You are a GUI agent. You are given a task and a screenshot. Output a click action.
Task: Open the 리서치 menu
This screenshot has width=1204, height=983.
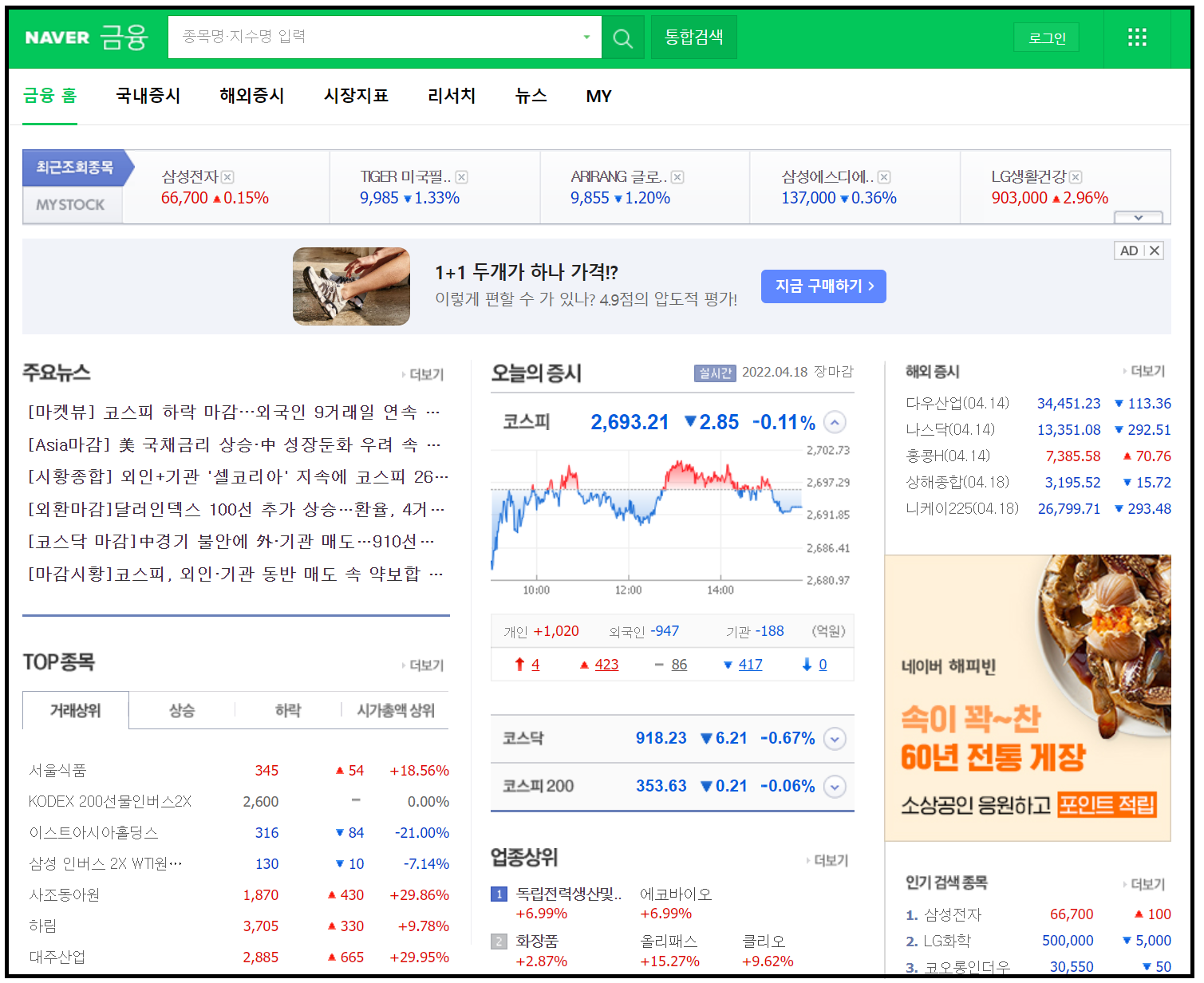click(452, 97)
